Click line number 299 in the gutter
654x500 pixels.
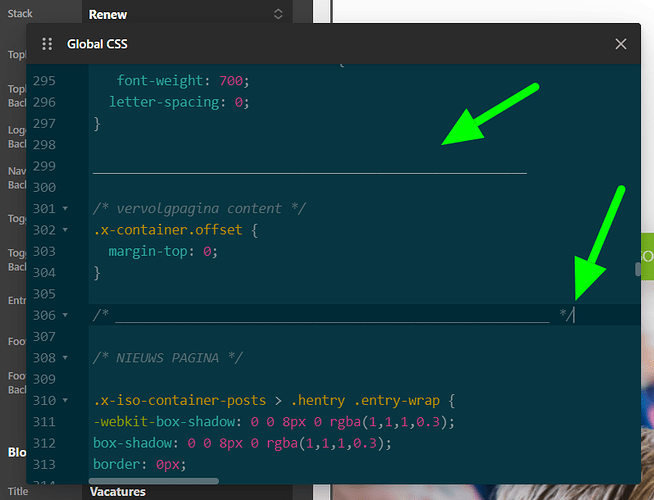coord(43,166)
